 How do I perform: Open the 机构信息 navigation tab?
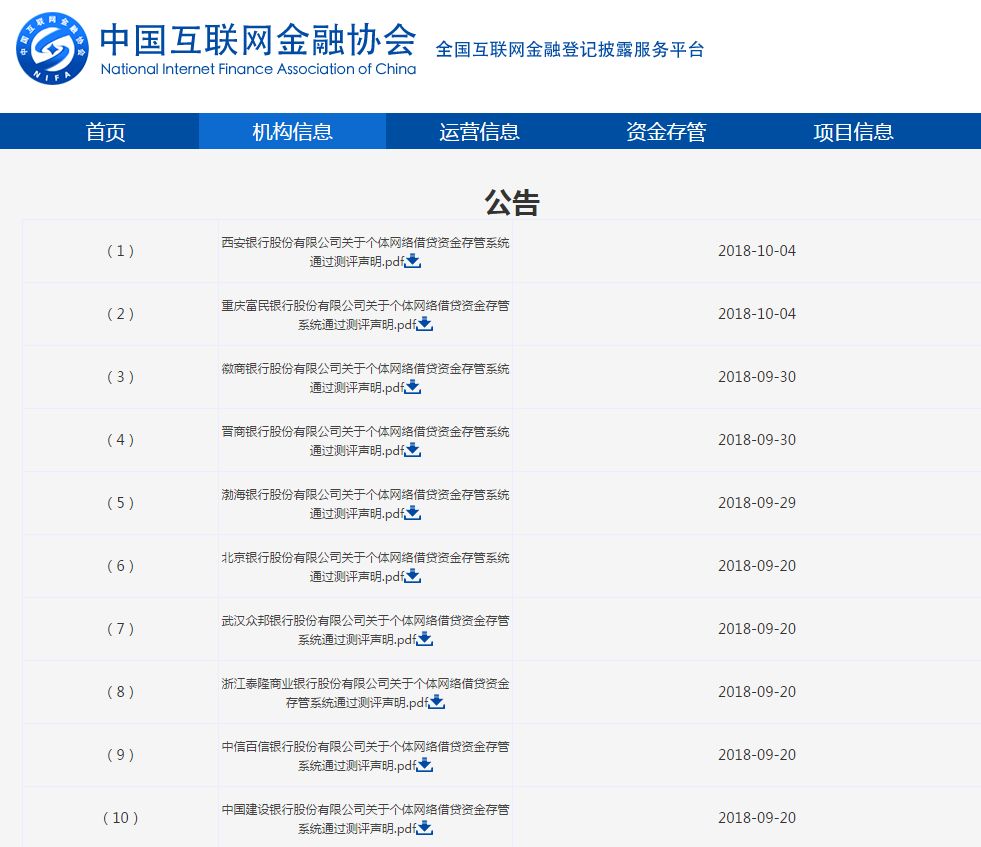(x=292, y=131)
